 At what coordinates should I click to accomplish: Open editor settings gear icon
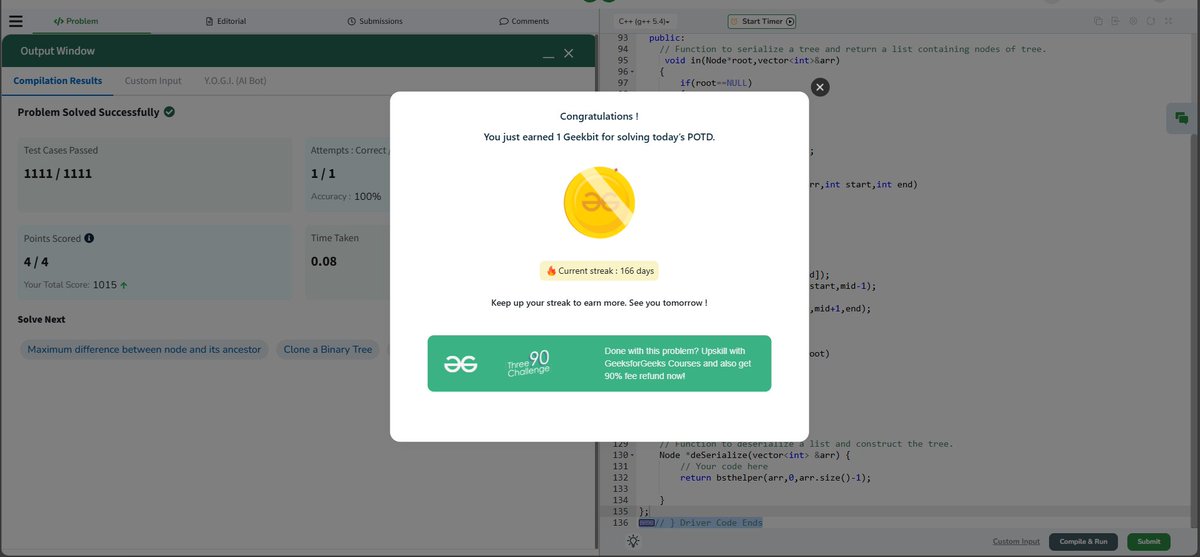coord(1133,21)
